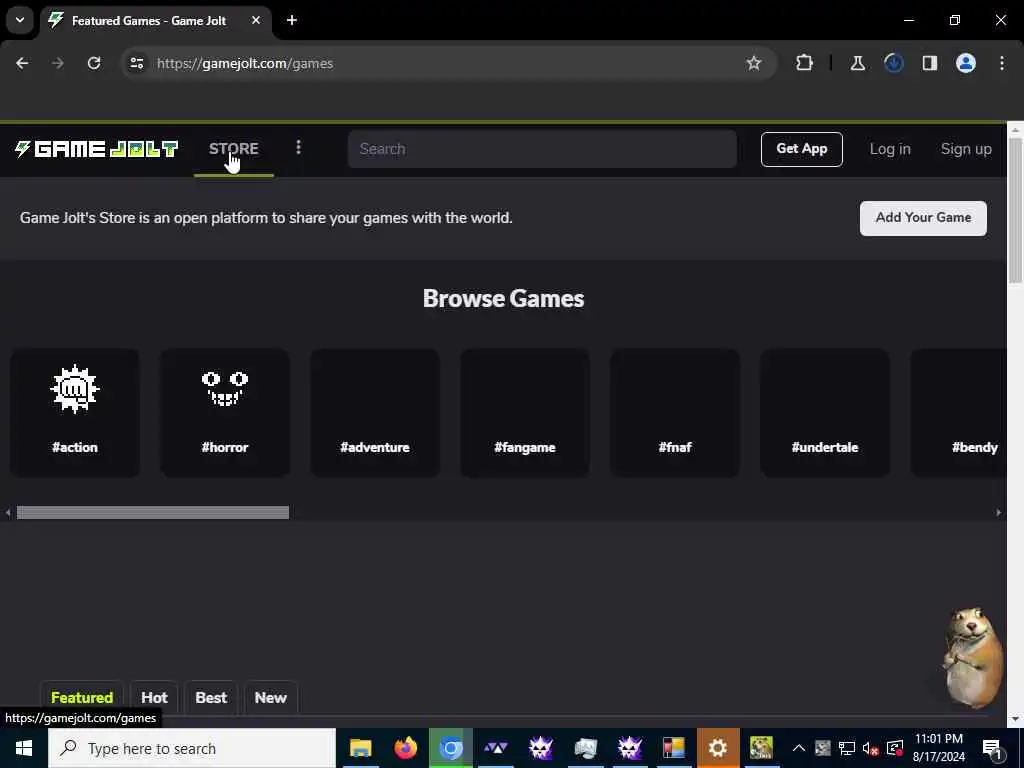Viewport: 1024px width, 768px height.
Task: Open the site information icon in the address bar
Action: (x=136, y=63)
